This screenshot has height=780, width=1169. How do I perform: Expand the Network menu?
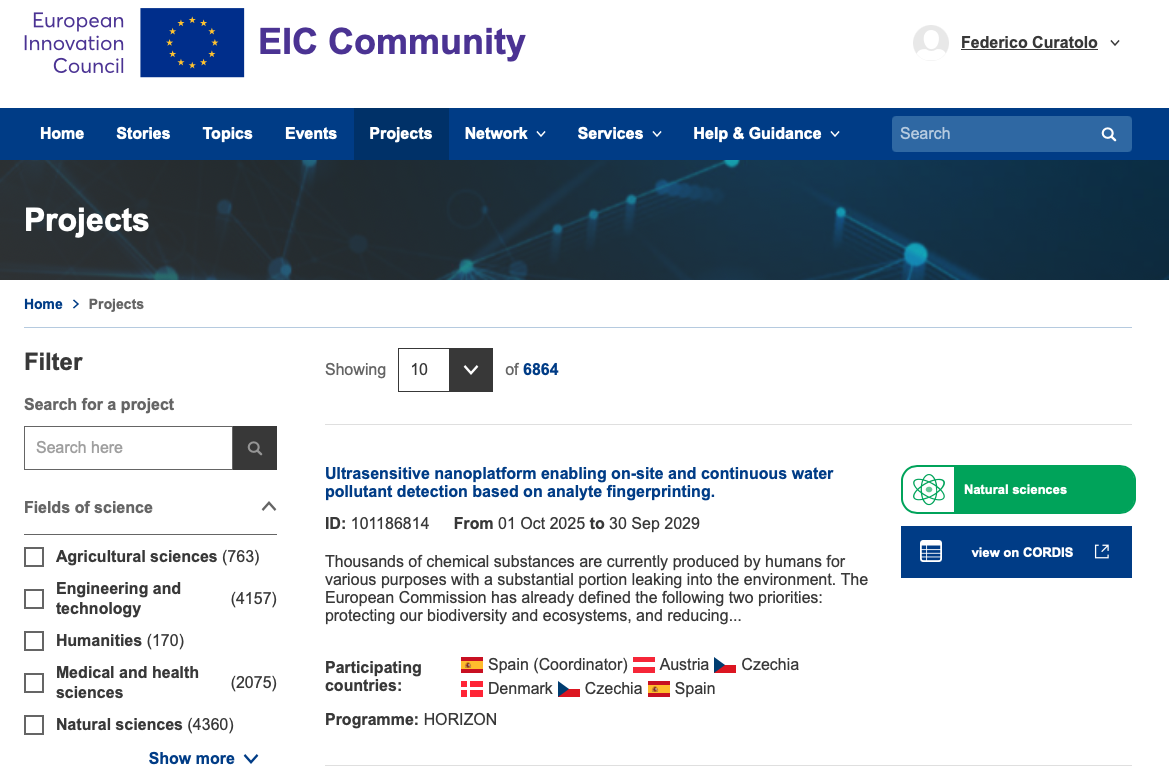point(505,133)
